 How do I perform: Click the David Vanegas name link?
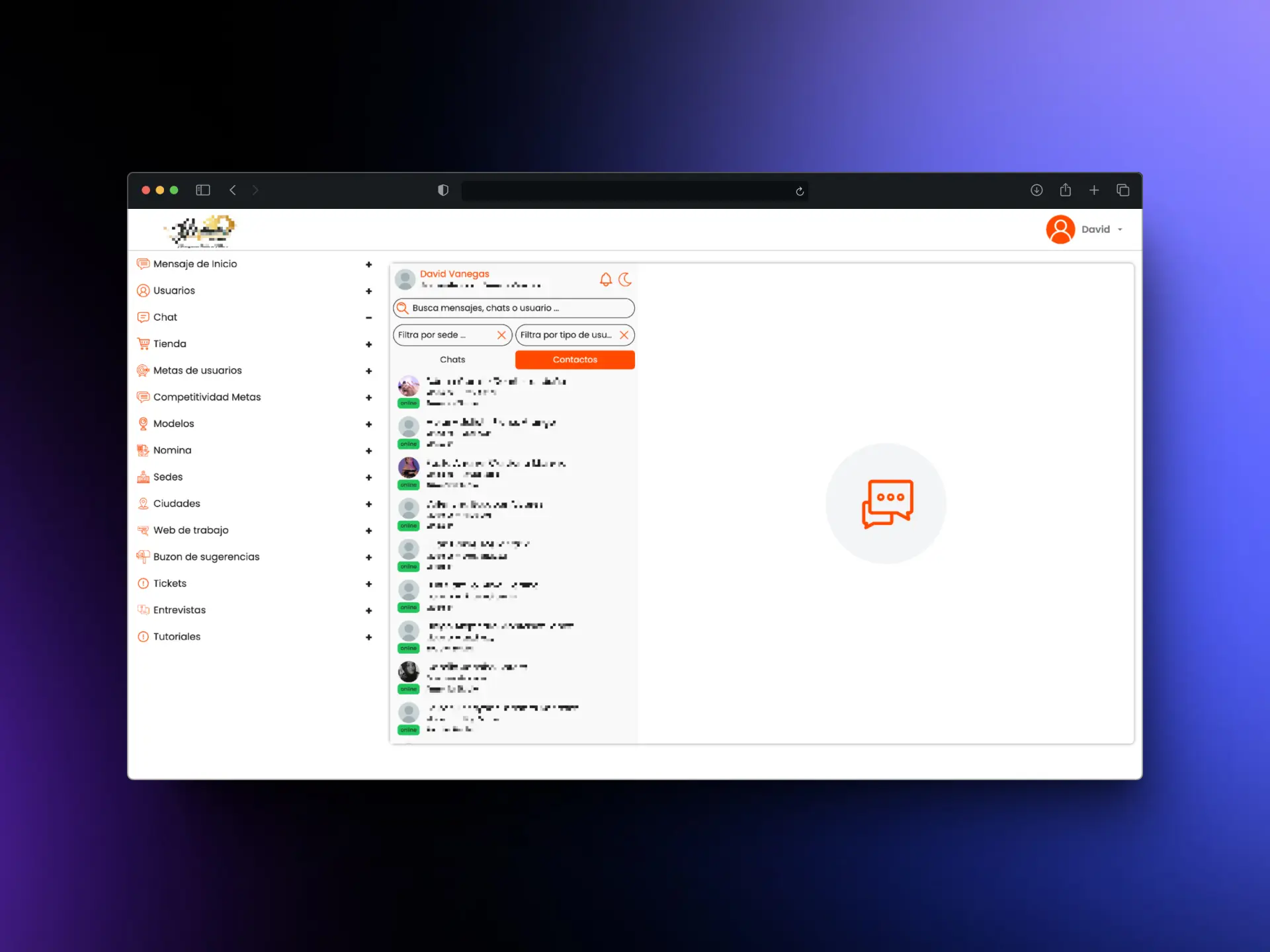click(x=454, y=274)
